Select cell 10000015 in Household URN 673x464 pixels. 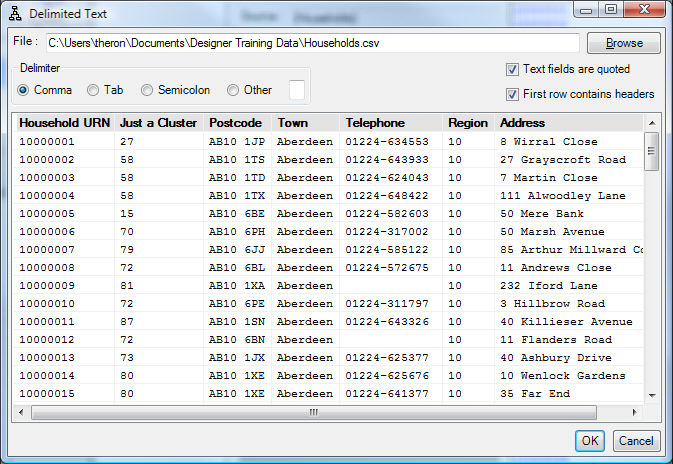[47, 394]
